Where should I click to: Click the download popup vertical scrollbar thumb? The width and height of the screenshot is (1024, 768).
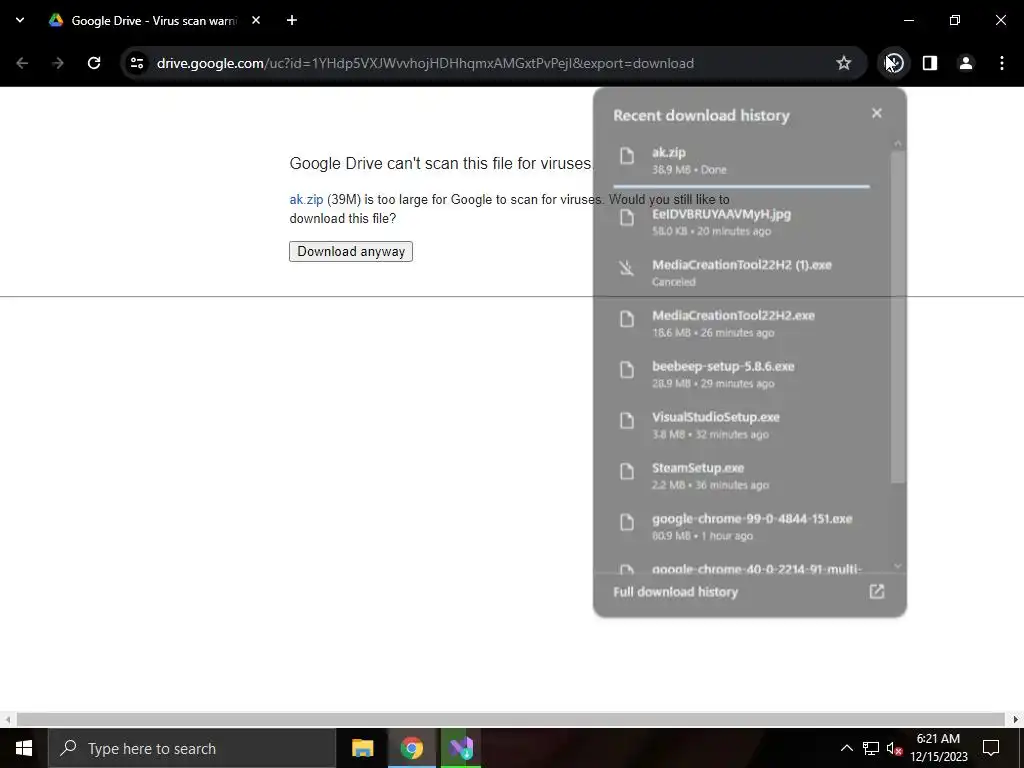[x=898, y=317]
